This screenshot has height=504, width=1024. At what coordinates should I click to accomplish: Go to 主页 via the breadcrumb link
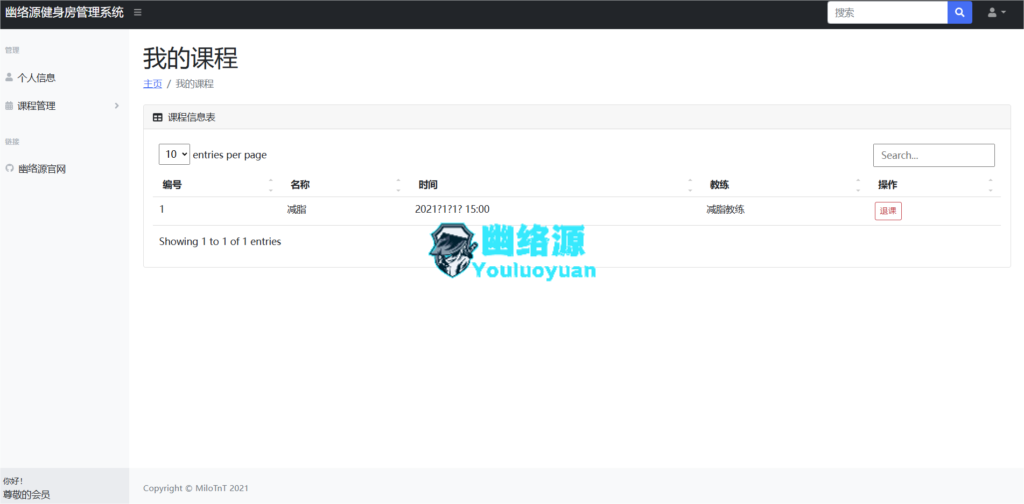[x=152, y=84]
